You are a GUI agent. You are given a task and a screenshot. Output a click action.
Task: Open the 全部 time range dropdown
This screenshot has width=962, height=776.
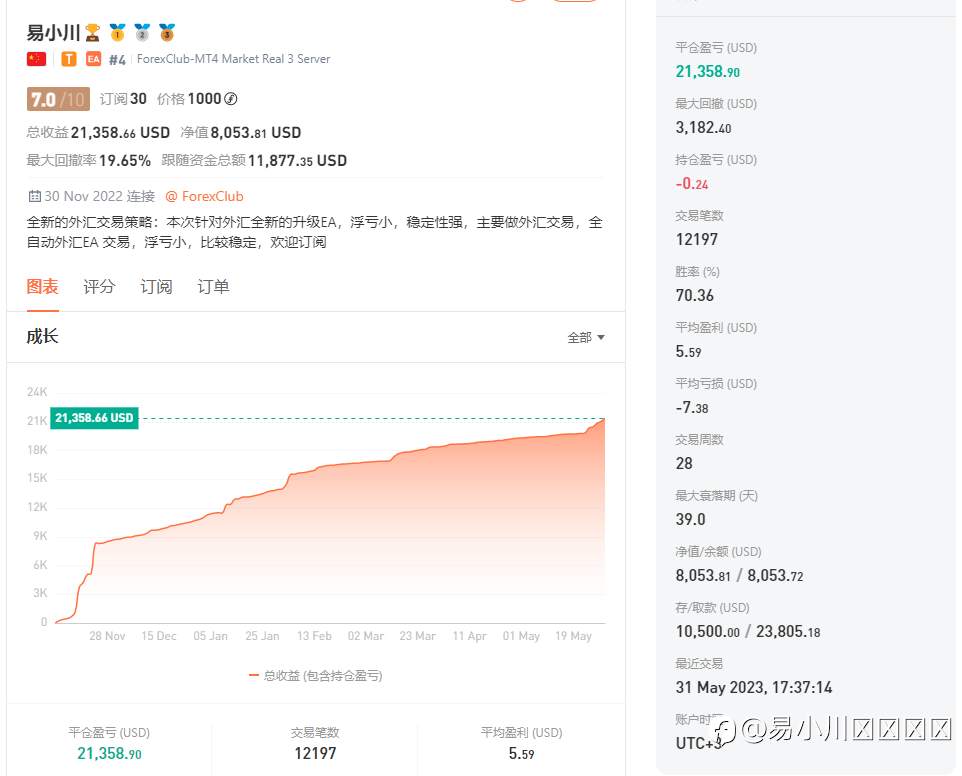(586, 337)
